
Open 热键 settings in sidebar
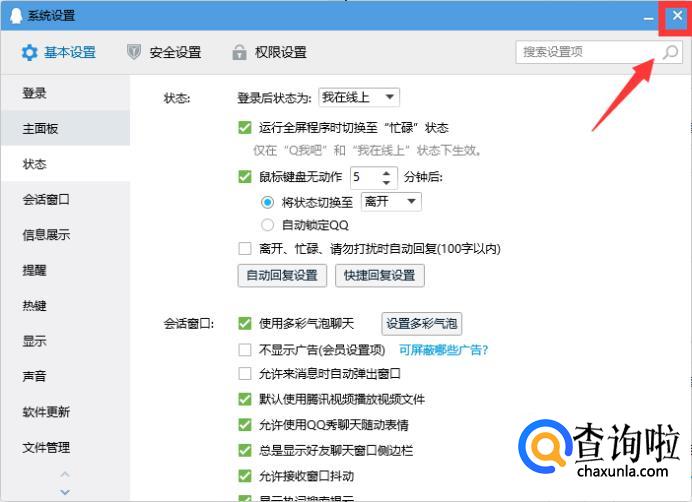pos(65,305)
